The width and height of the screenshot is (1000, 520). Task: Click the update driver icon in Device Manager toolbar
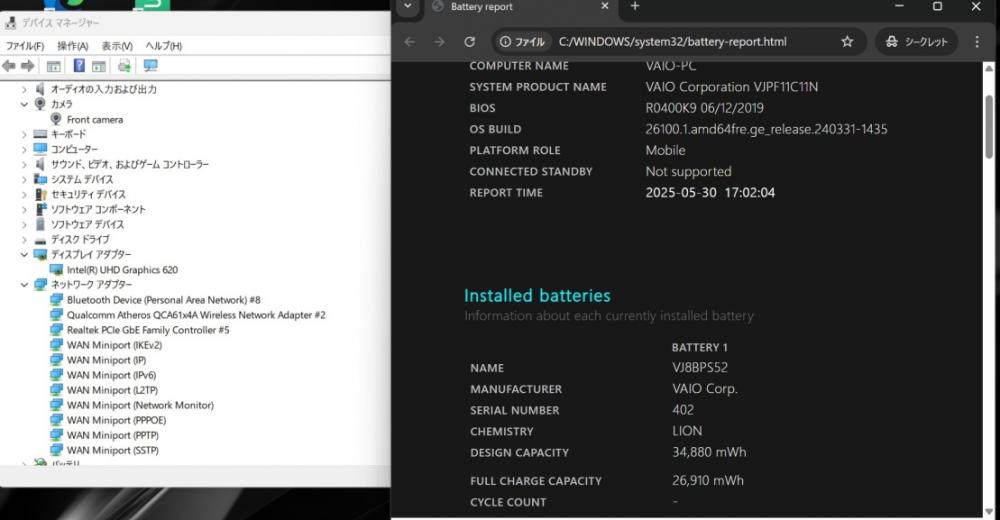[x=124, y=66]
